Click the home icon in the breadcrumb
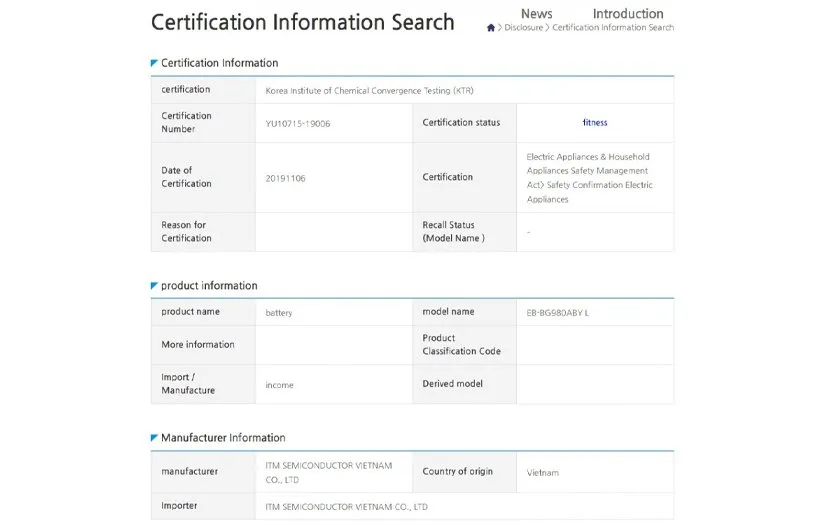The width and height of the screenshot is (822, 522). 490,28
